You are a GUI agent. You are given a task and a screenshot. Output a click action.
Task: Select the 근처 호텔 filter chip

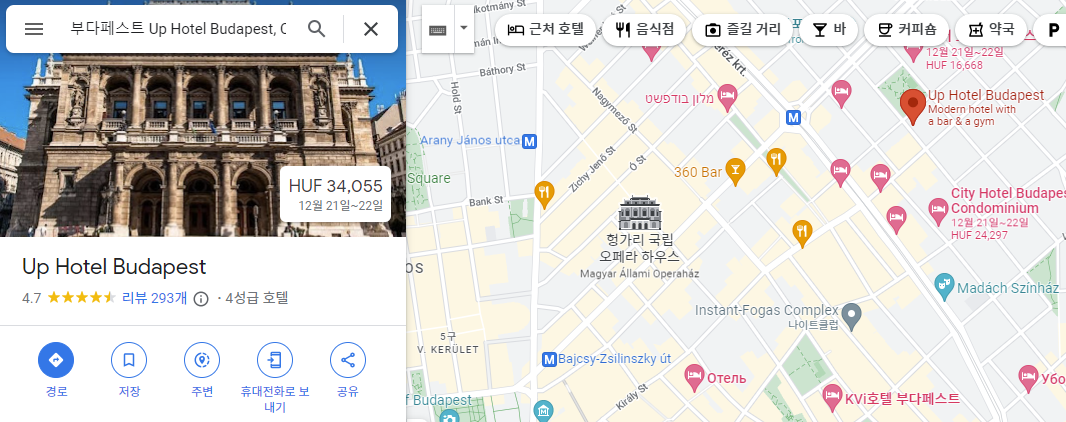tap(546, 30)
